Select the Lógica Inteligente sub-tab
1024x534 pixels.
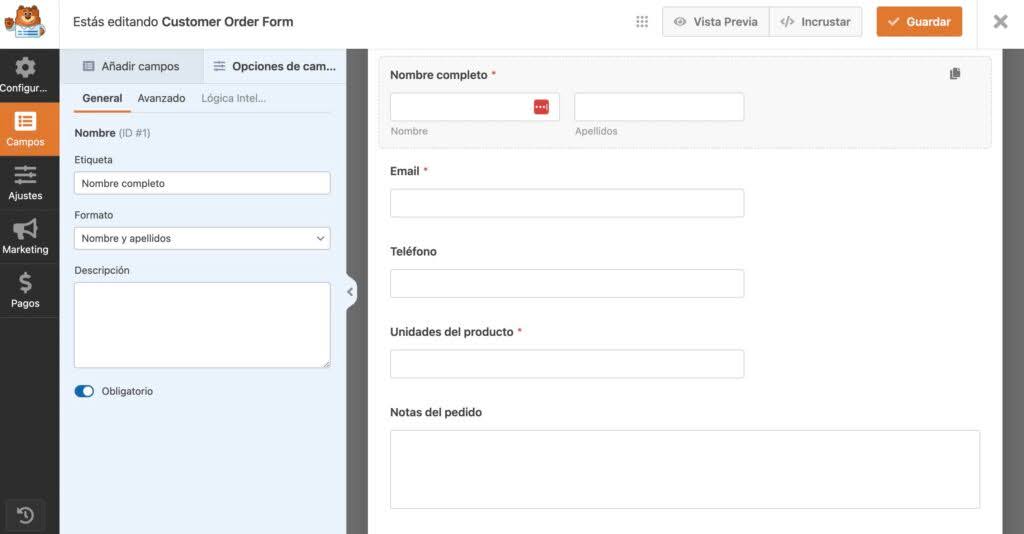pos(233,98)
